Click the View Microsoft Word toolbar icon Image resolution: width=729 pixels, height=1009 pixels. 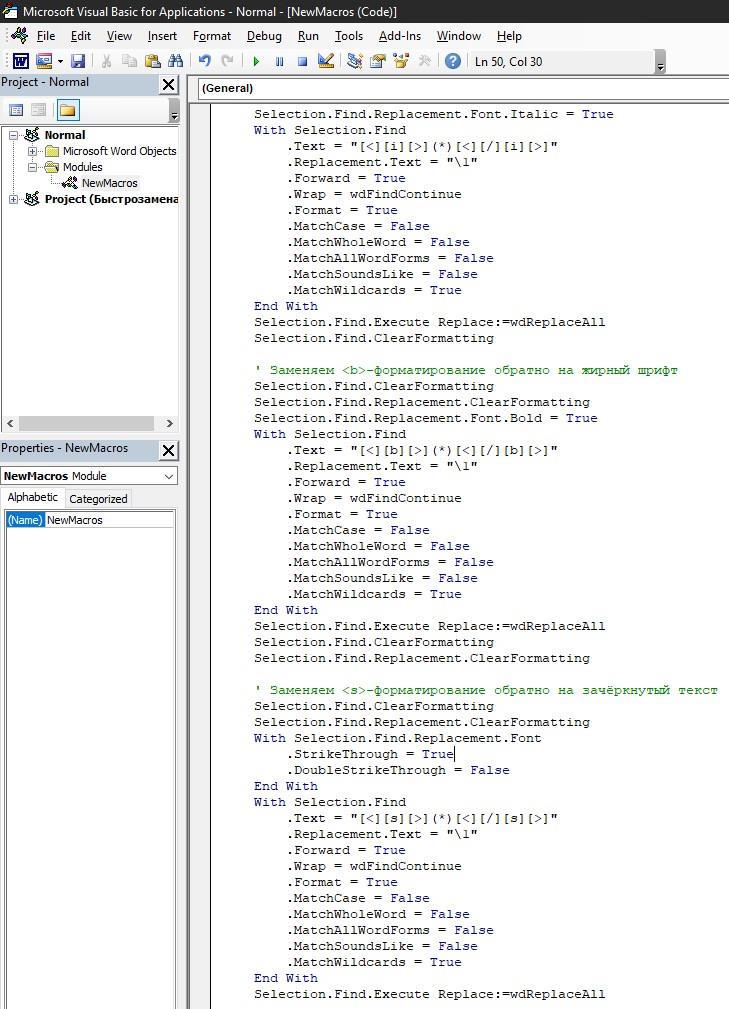coord(19,61)
